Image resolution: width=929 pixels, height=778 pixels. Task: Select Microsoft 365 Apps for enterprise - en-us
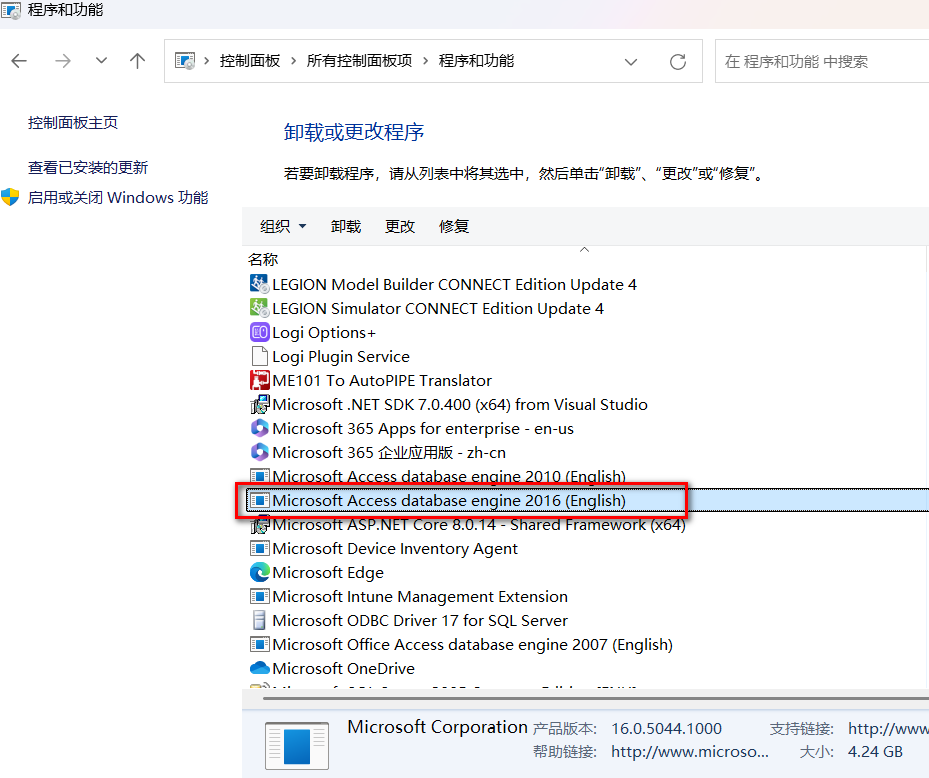(x=423, y=428)
